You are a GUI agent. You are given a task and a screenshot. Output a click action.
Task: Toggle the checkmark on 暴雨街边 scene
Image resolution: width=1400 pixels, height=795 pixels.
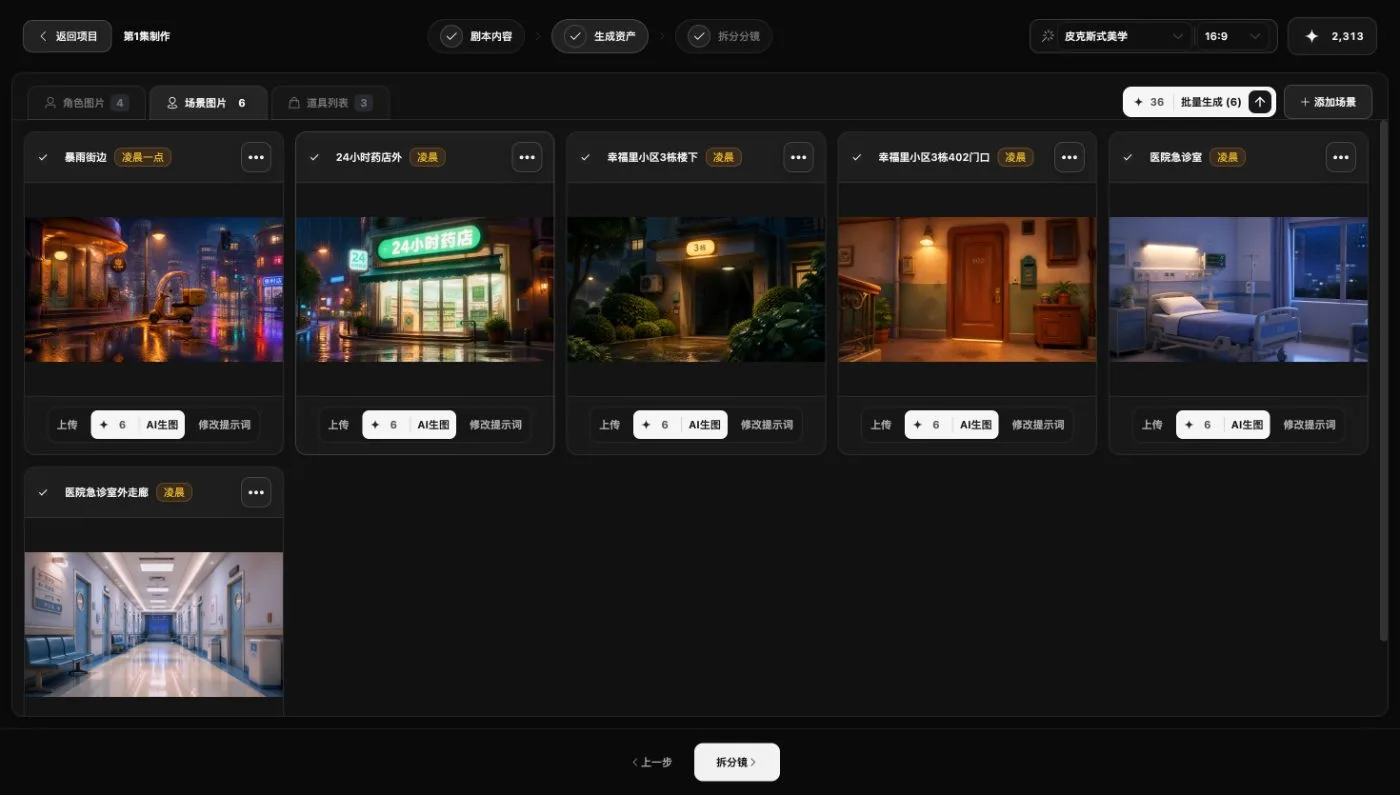43,157
